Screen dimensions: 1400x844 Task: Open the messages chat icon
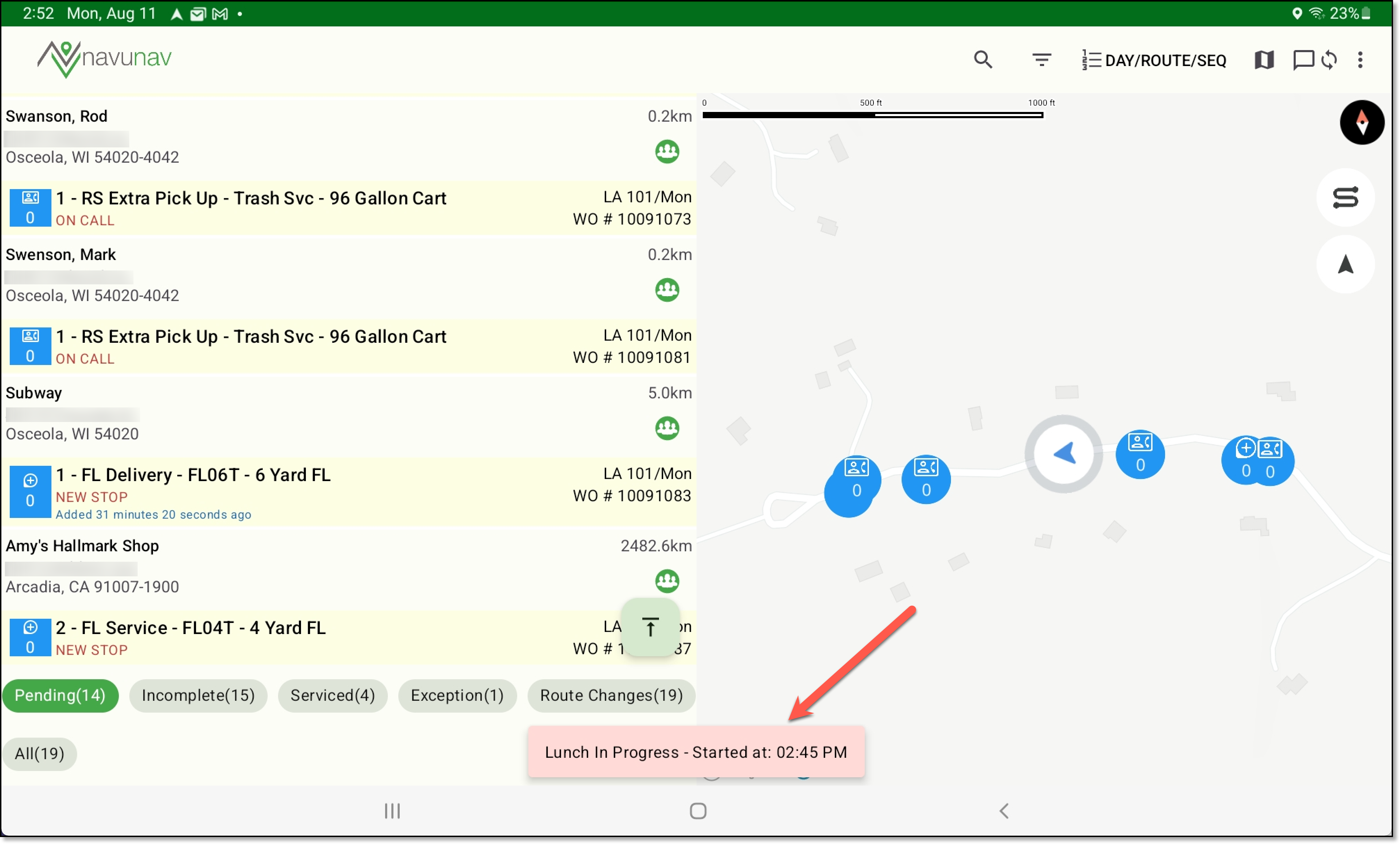[1302, 60]
